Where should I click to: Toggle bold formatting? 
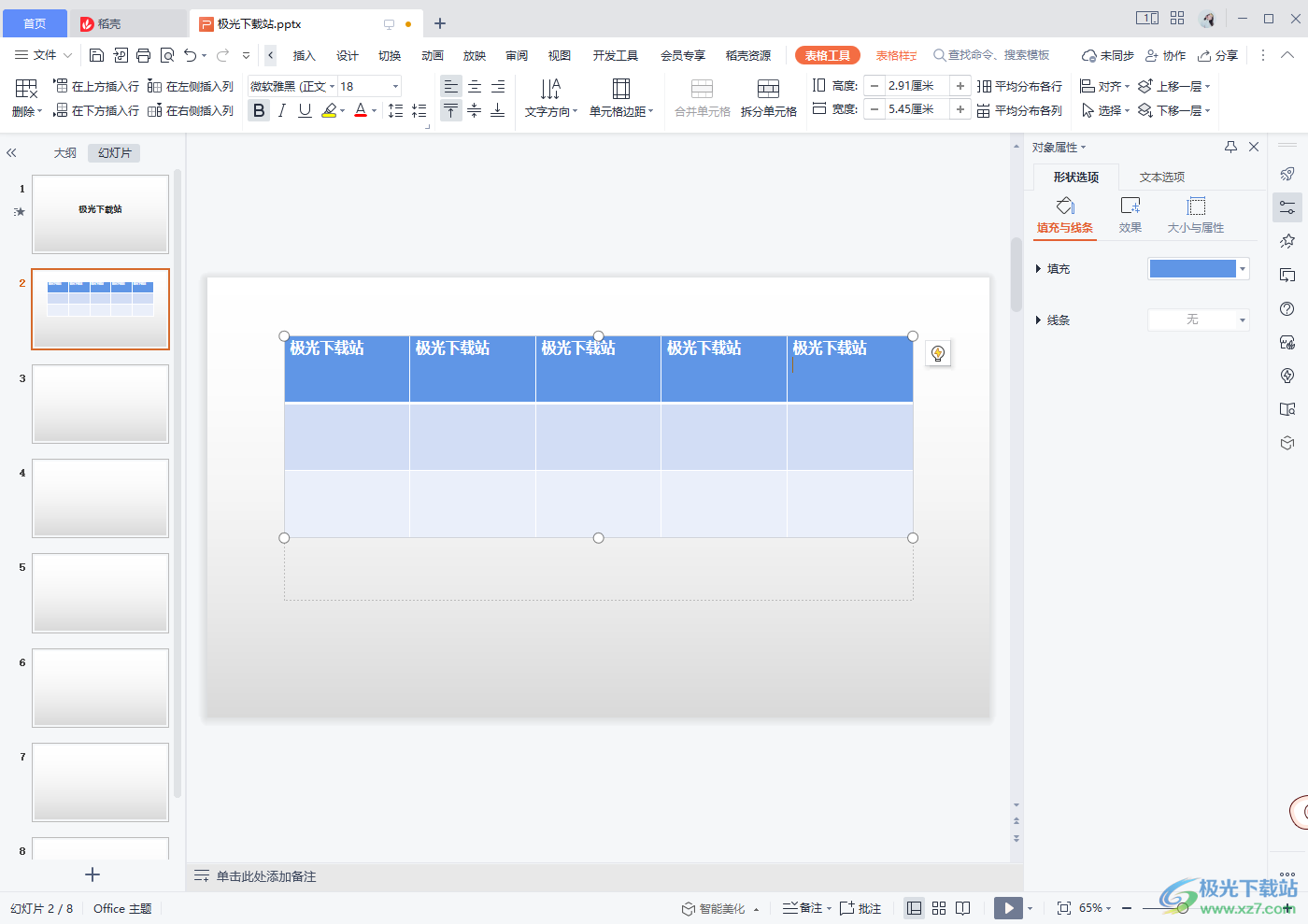tap(259, 110)
